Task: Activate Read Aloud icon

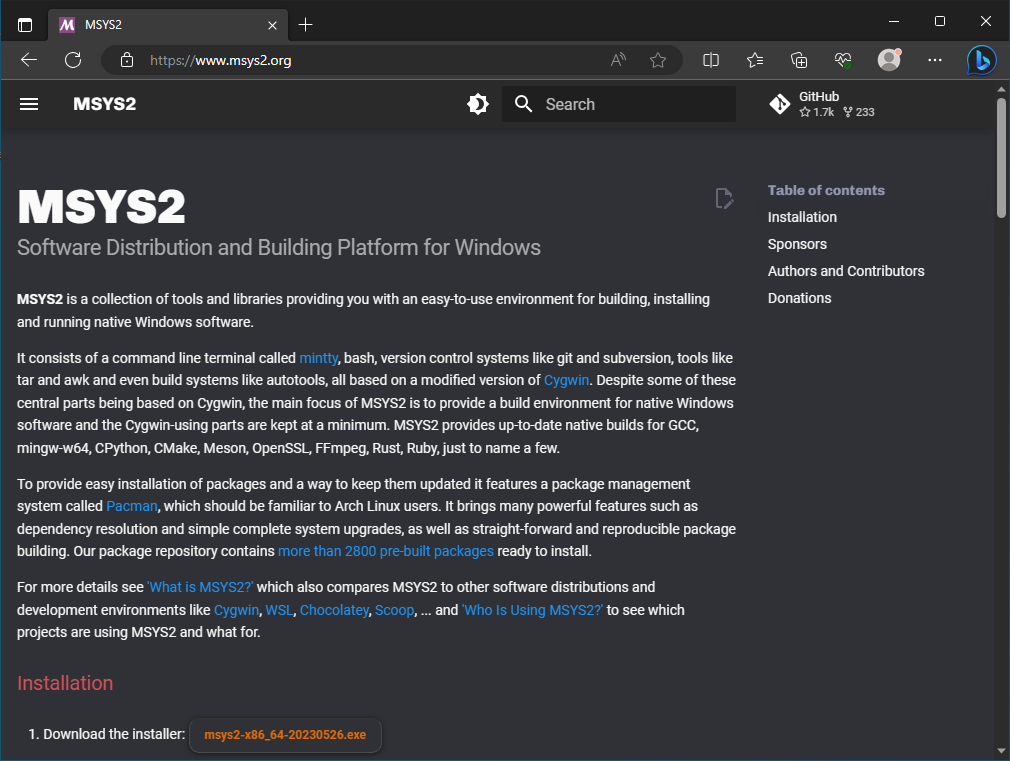Action: [618, 60]
